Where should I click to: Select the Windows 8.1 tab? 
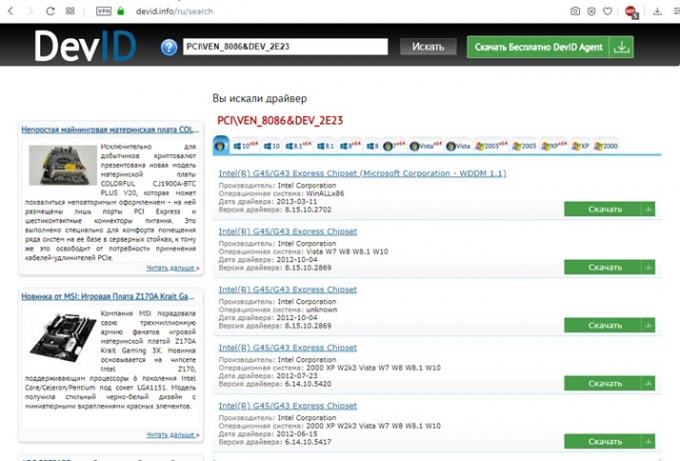[x=325, y=146]
